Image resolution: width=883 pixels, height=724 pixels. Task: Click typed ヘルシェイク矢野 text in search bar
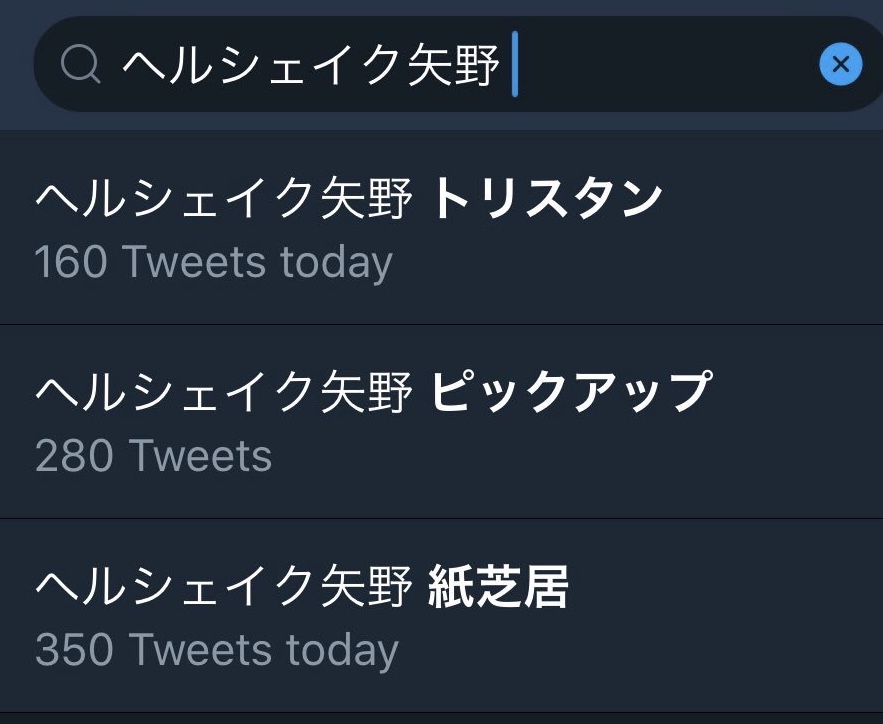[310, 66]
